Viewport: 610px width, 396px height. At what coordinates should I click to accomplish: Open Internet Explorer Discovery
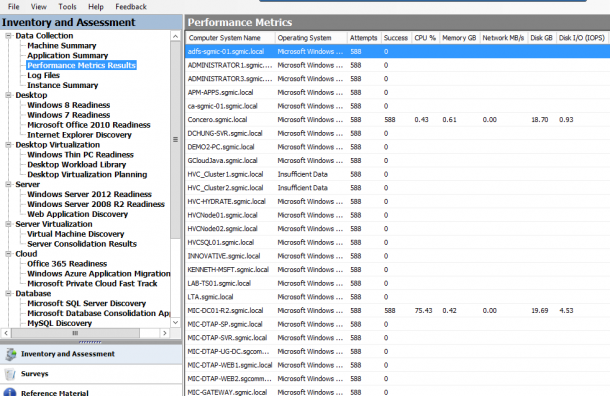point(79,135)
